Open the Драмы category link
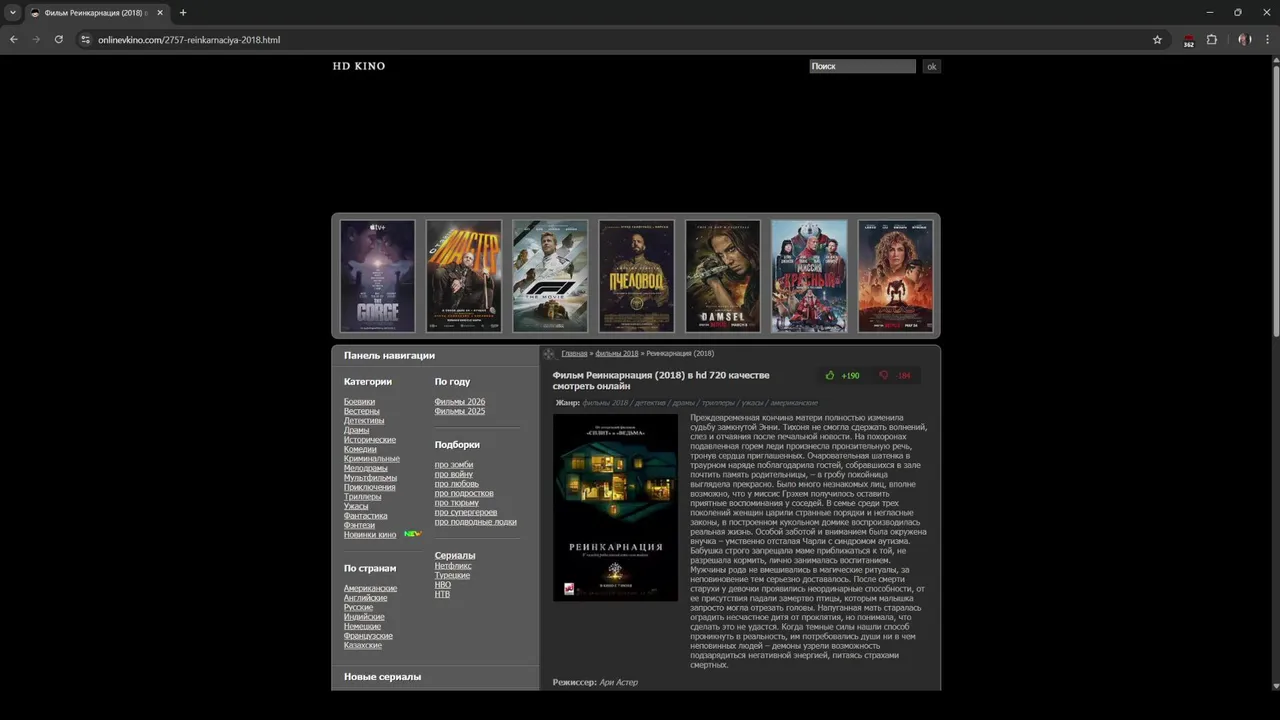The image size is (1280, 720). (x=356, y=430)
